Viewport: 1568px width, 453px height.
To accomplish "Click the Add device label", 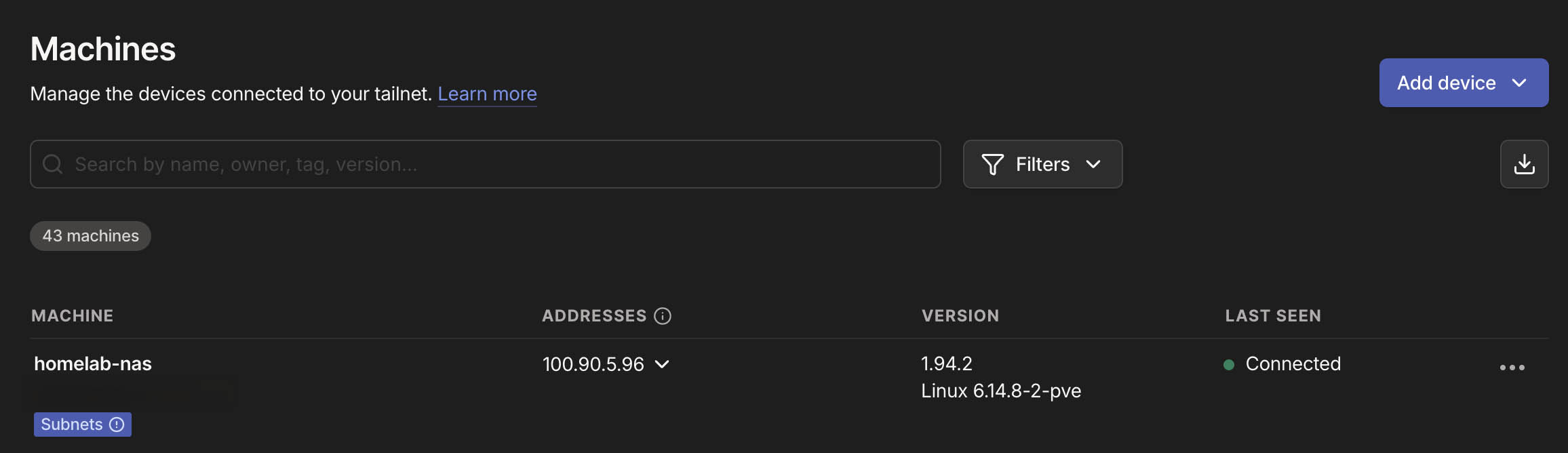I will click(x=1446, y=83).
